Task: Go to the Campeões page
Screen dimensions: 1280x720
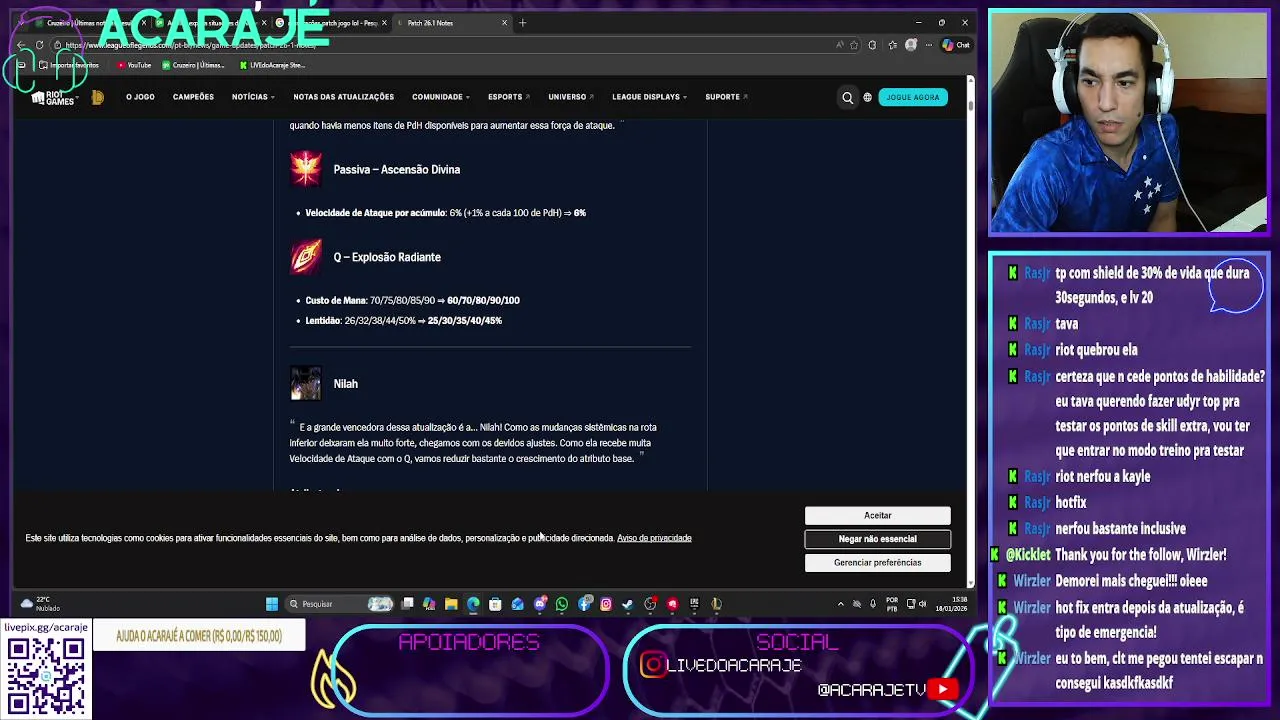Action: click(193, 97)
